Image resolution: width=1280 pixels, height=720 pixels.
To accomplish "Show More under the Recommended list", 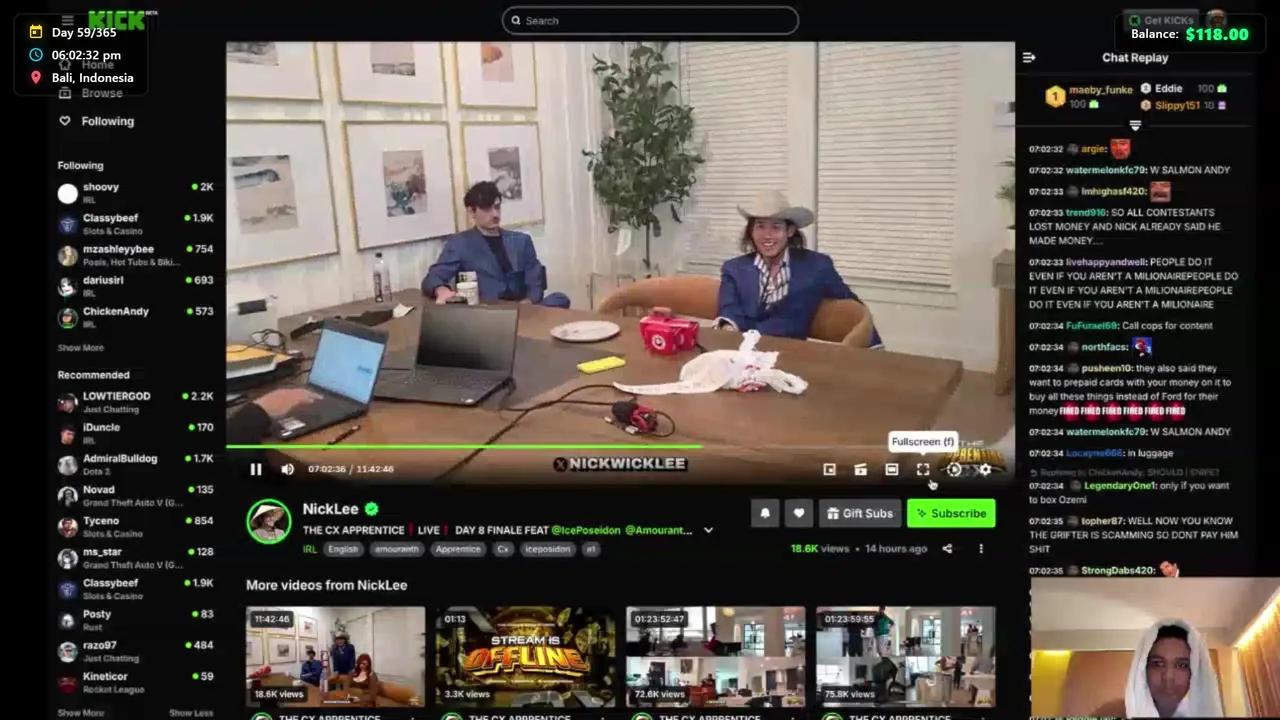I will pos(80,713).
